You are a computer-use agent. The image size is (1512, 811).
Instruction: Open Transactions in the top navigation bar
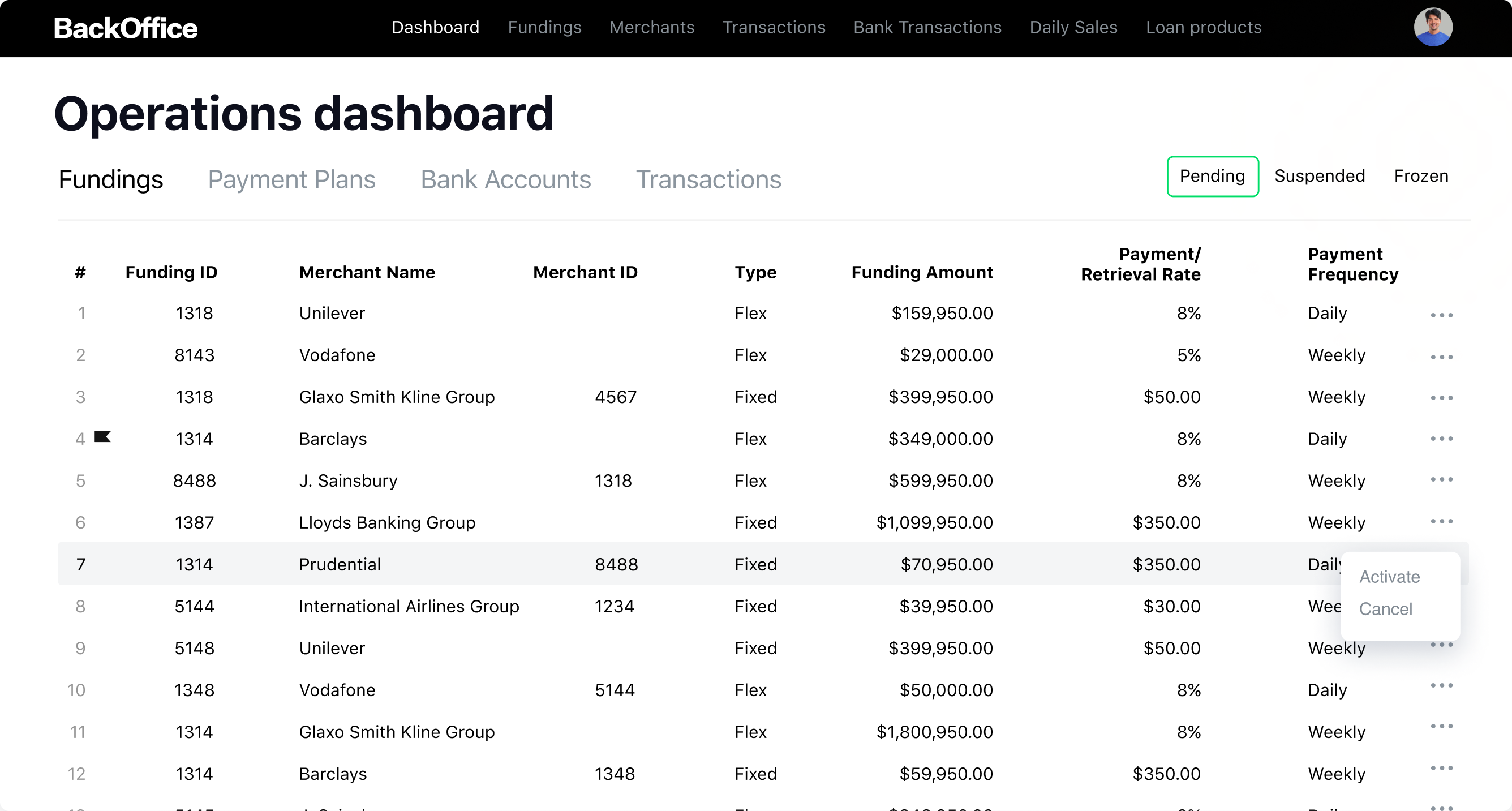tap(774, 27)
